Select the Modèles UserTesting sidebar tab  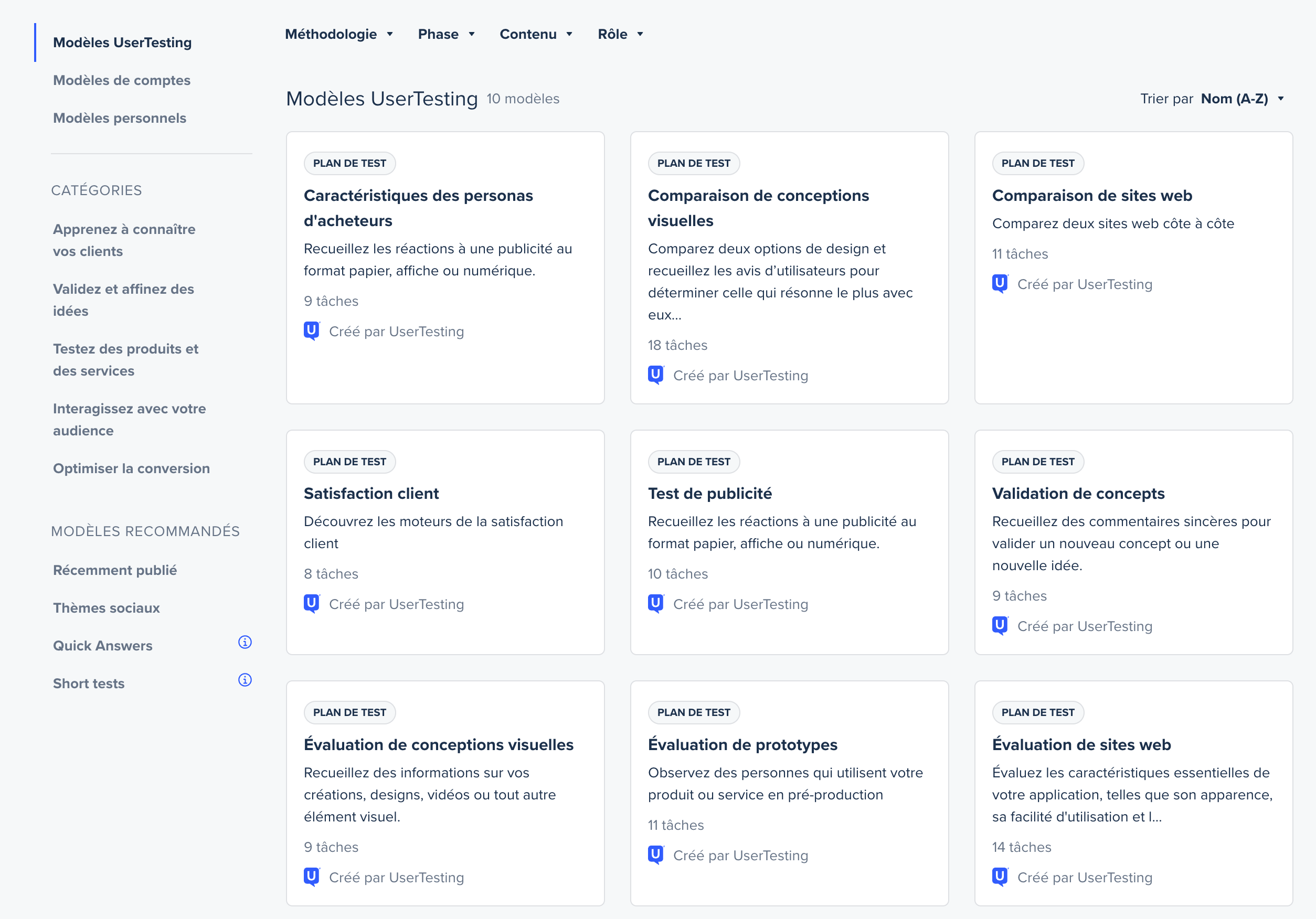coord(123,42)
